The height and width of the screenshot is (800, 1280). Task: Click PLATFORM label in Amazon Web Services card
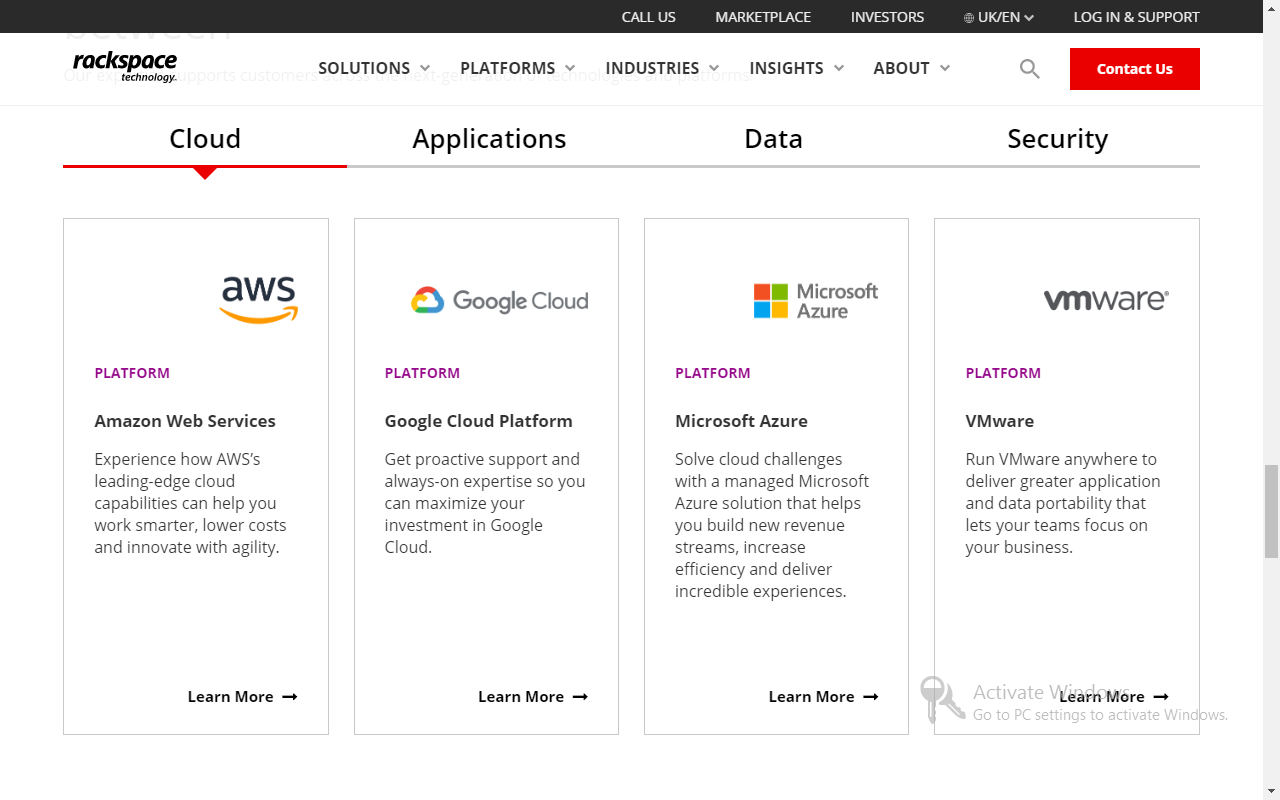pyautogui.click(x=132, y=373)
